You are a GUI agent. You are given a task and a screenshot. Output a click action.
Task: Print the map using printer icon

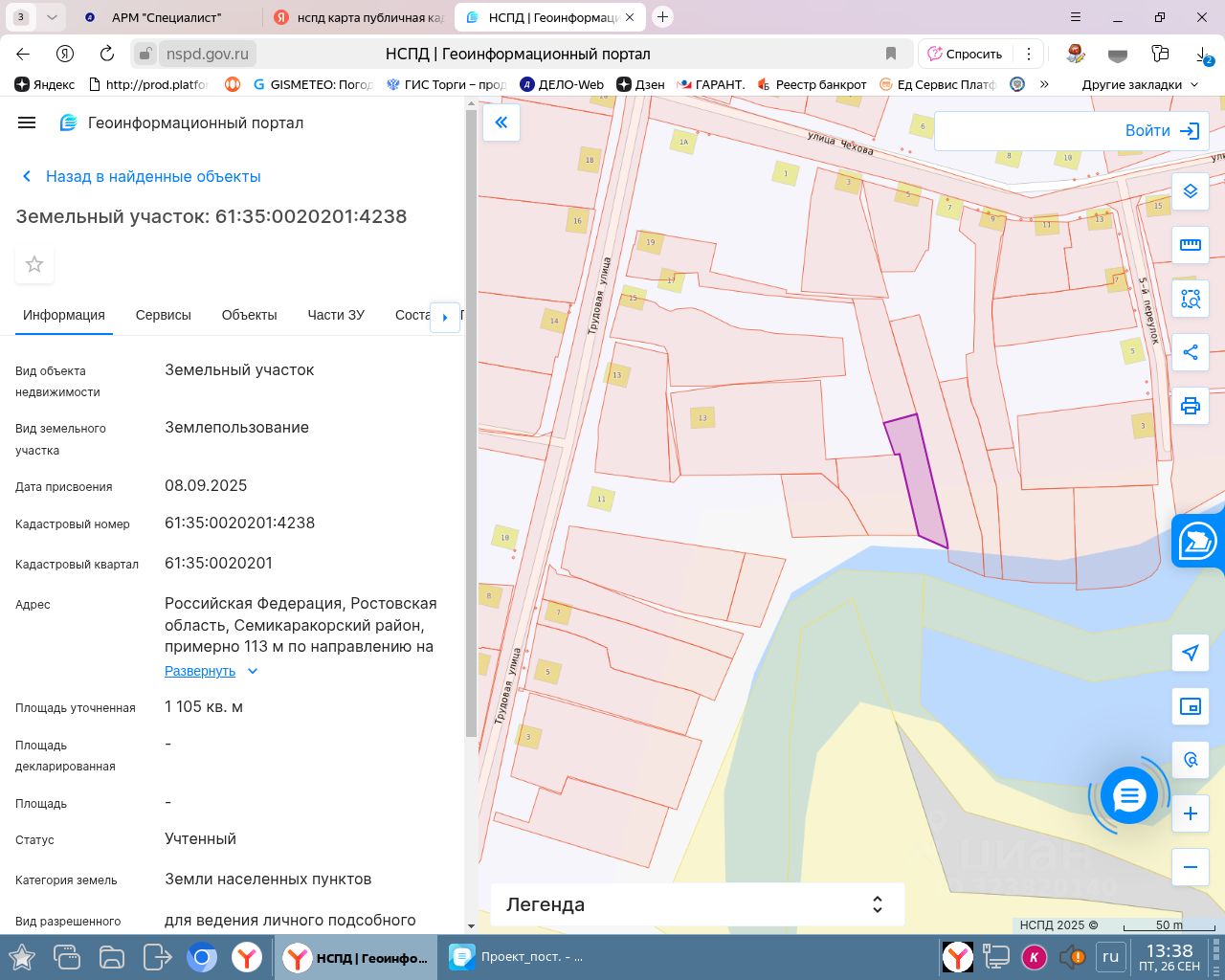tap(1190, 406)
